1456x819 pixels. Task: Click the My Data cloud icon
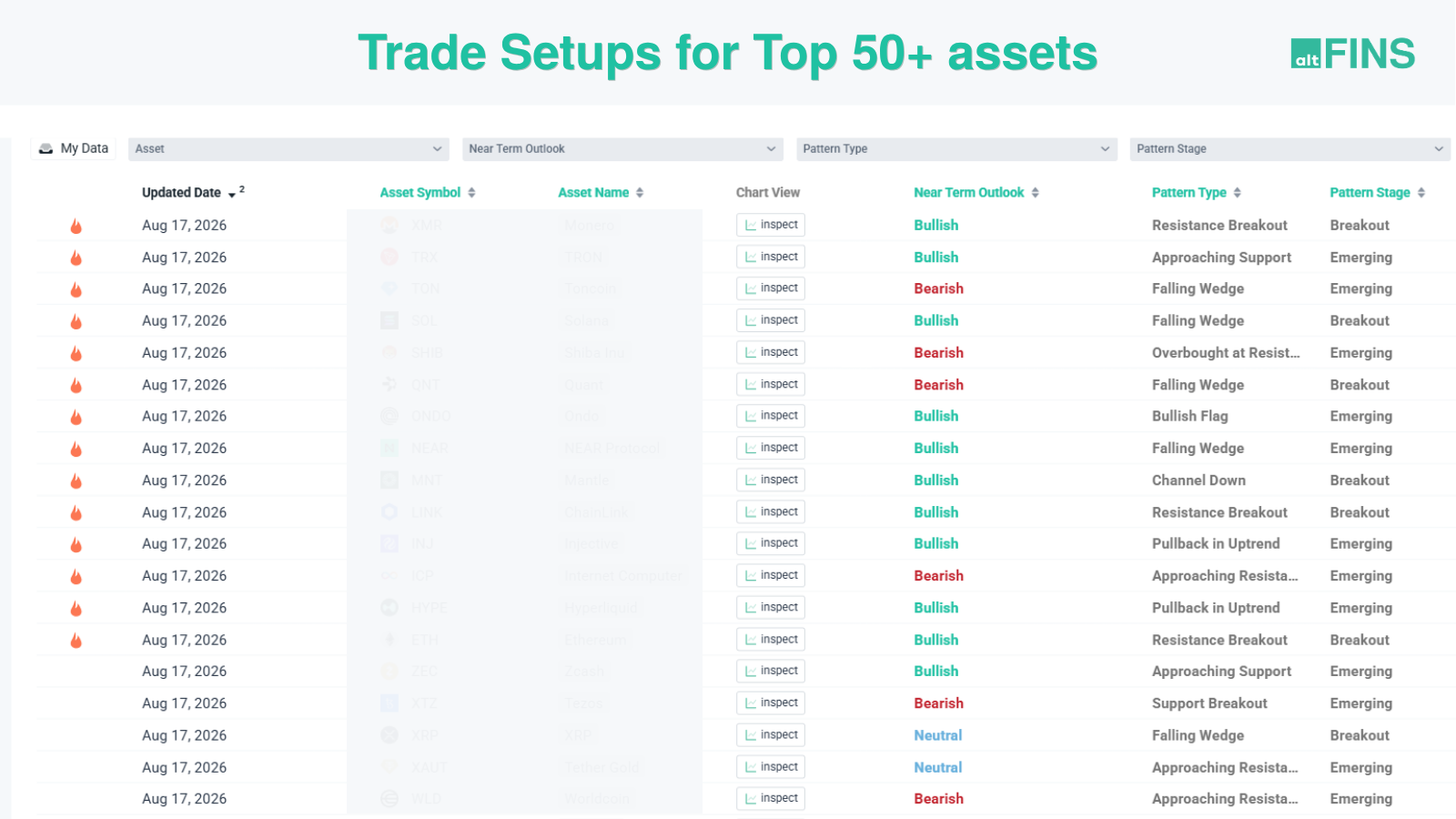coord(45,148)
